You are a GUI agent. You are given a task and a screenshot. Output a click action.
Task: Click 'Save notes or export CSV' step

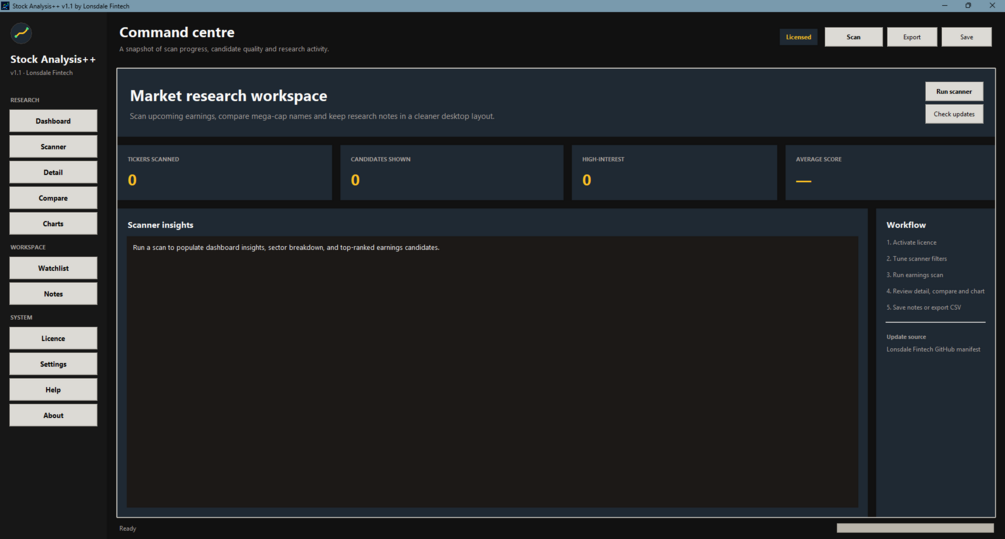(x=924, y=308)
